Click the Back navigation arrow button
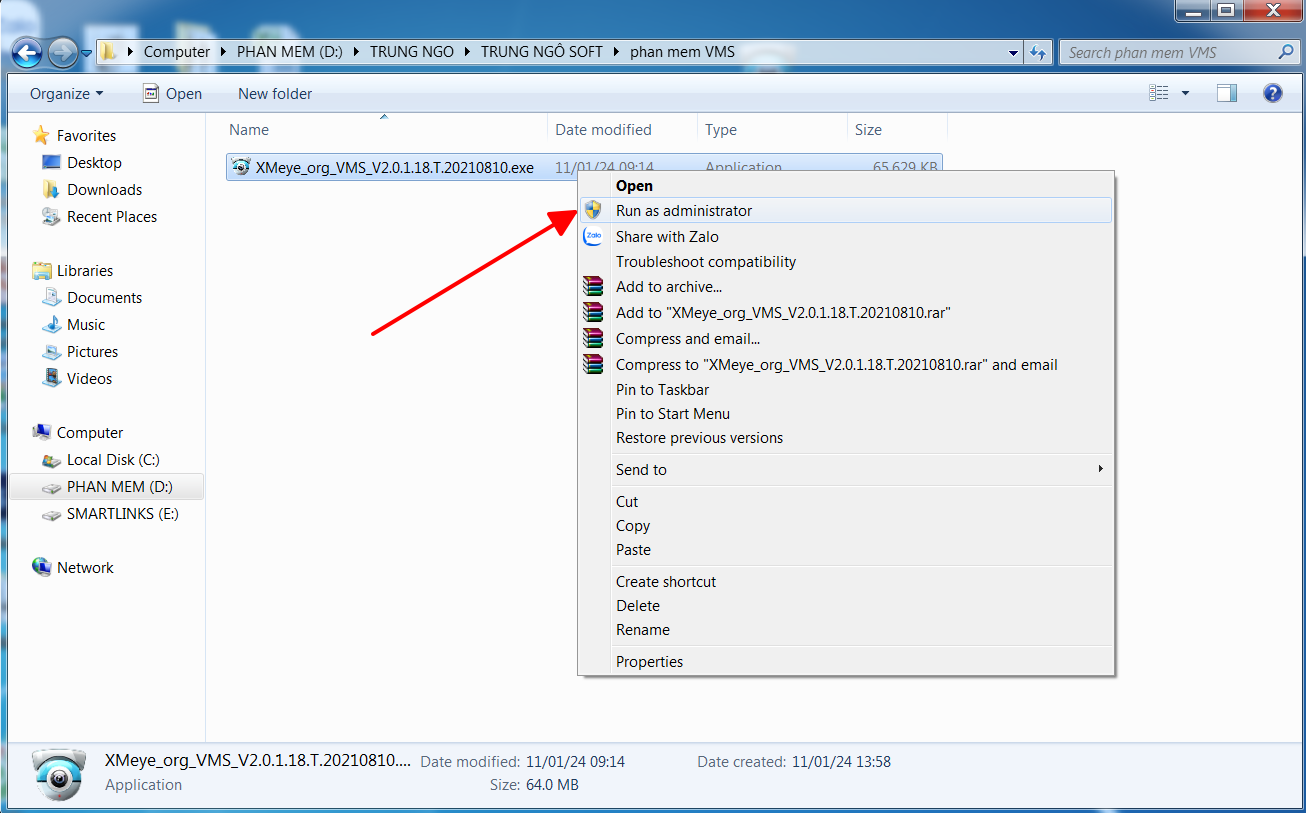The height and width of the screenshot is (813, 1306). tap(27, 52)
